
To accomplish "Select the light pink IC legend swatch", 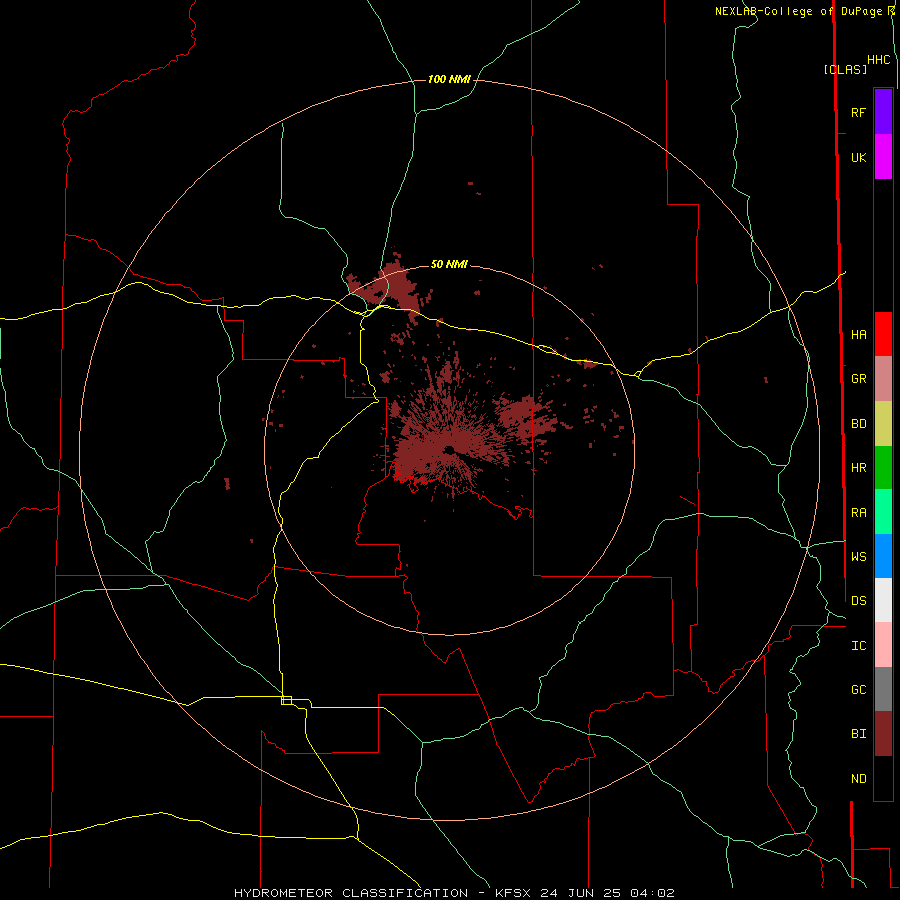I will click(x=883, y=645).
